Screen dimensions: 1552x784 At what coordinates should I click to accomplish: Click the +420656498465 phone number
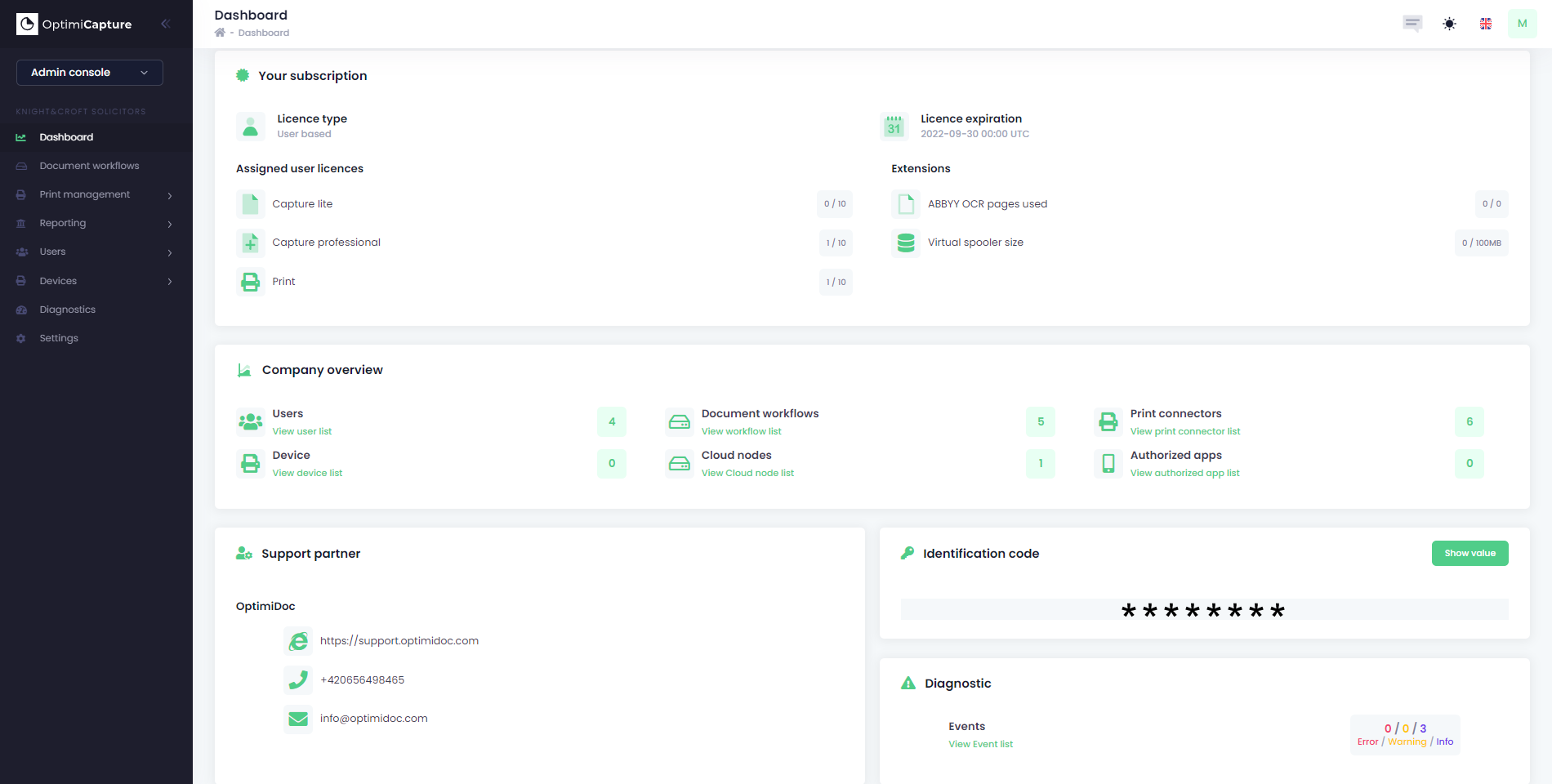362,679
